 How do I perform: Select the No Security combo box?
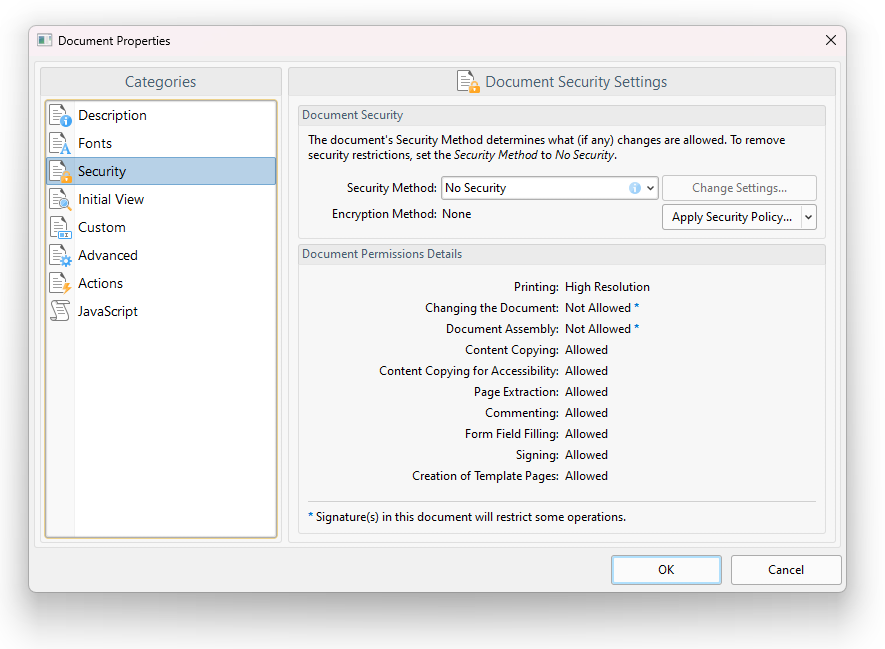point(550,188)
